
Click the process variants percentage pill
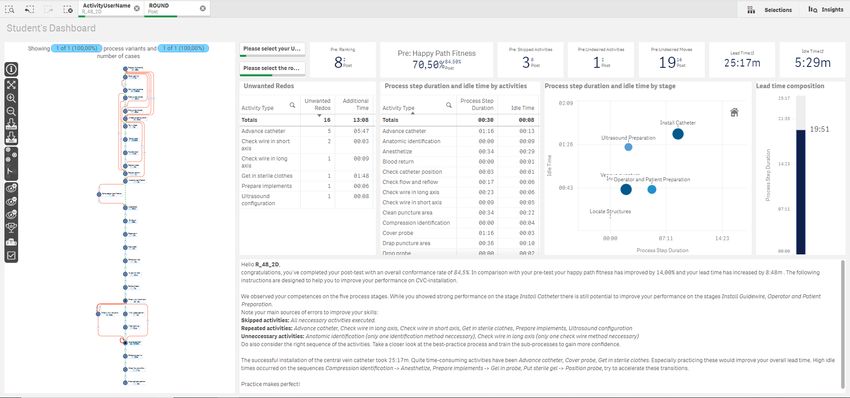coord(77,49)
